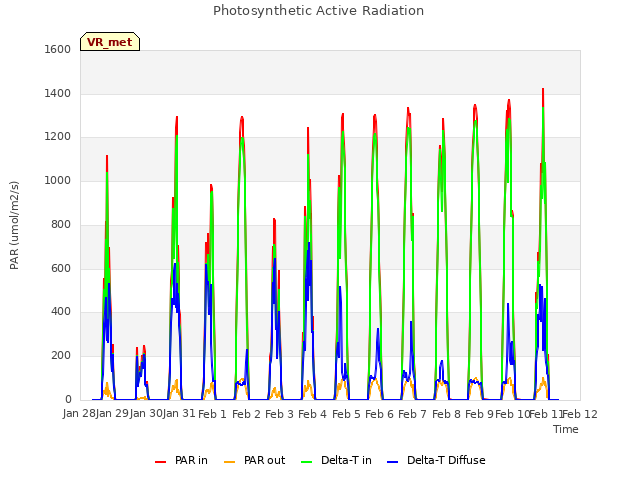Click the 1600 y-axis tick label
This screenshot has width=640, height=480.
[x=58, y=49]
